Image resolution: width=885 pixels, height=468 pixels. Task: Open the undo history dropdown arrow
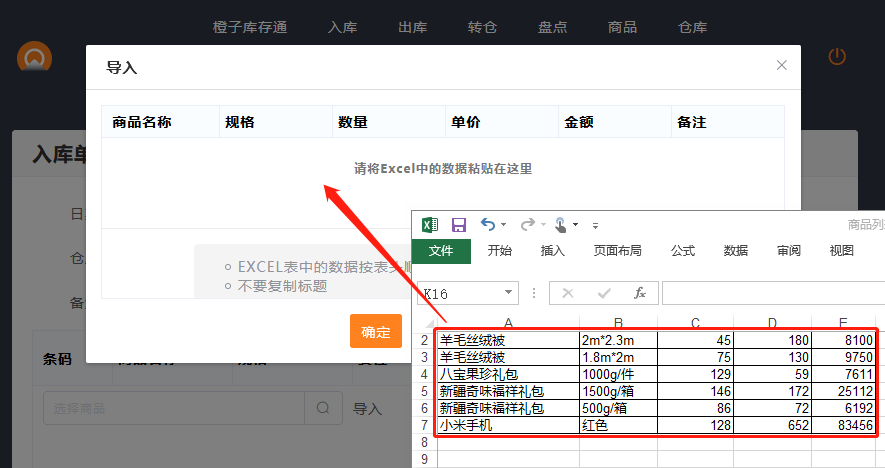503,225
